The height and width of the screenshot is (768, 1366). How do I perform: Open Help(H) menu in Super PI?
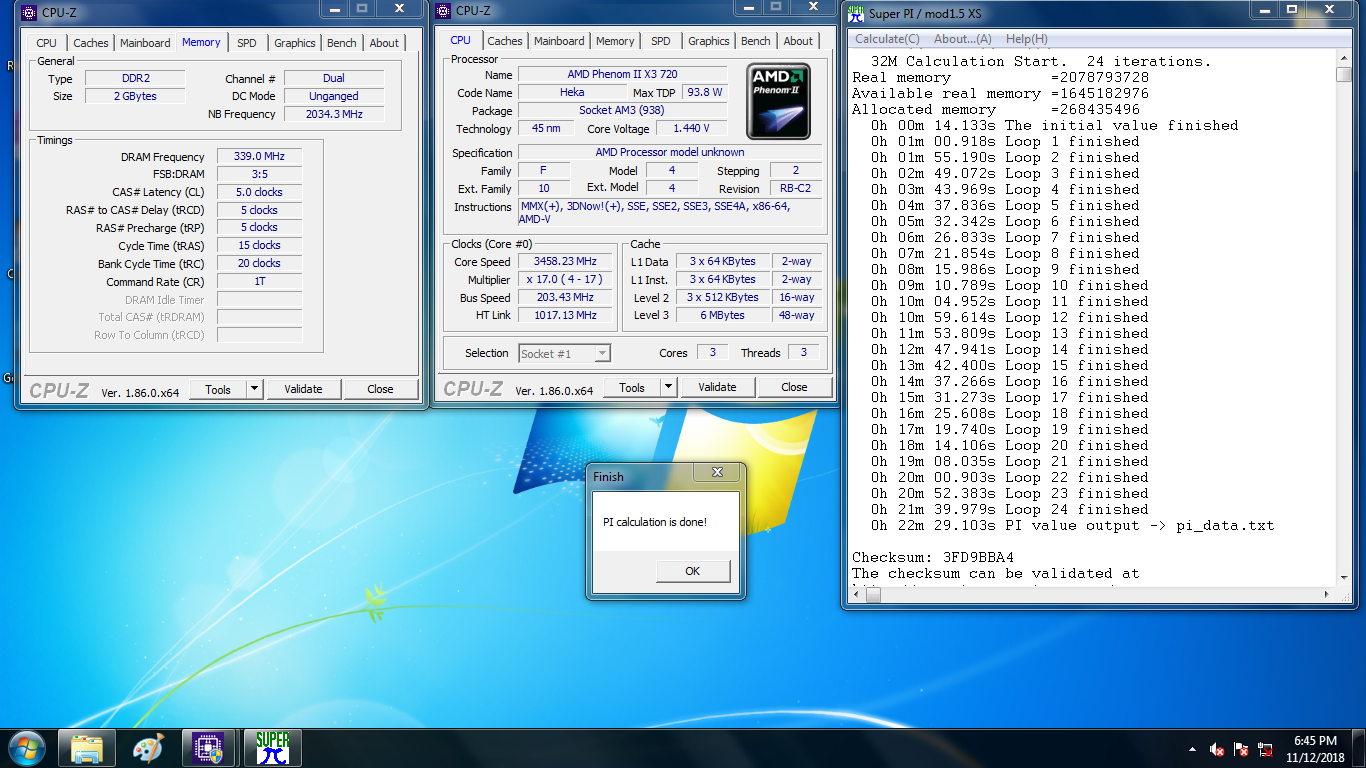tap(1027, 39)
